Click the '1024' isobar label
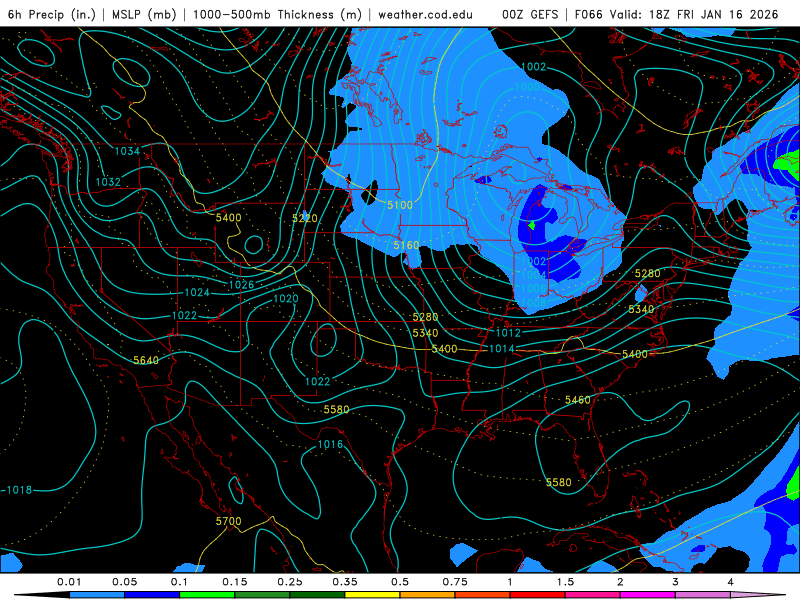The width and height of the screenshot is (800, 600). 197,292
